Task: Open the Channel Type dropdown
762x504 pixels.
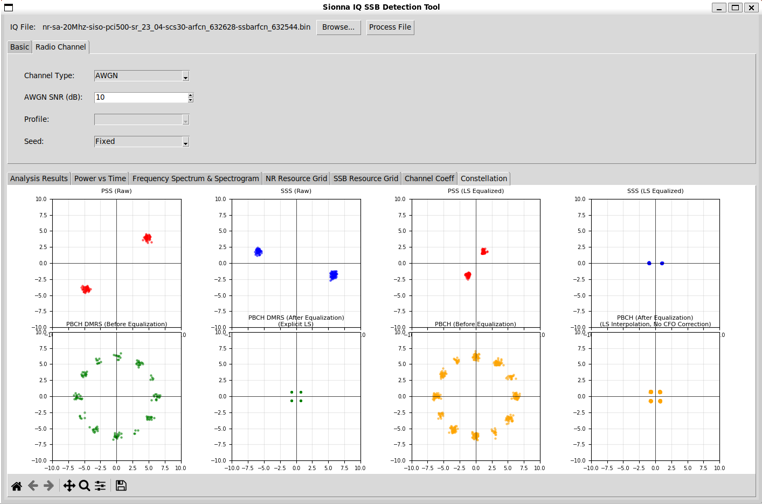Action: 141,76
